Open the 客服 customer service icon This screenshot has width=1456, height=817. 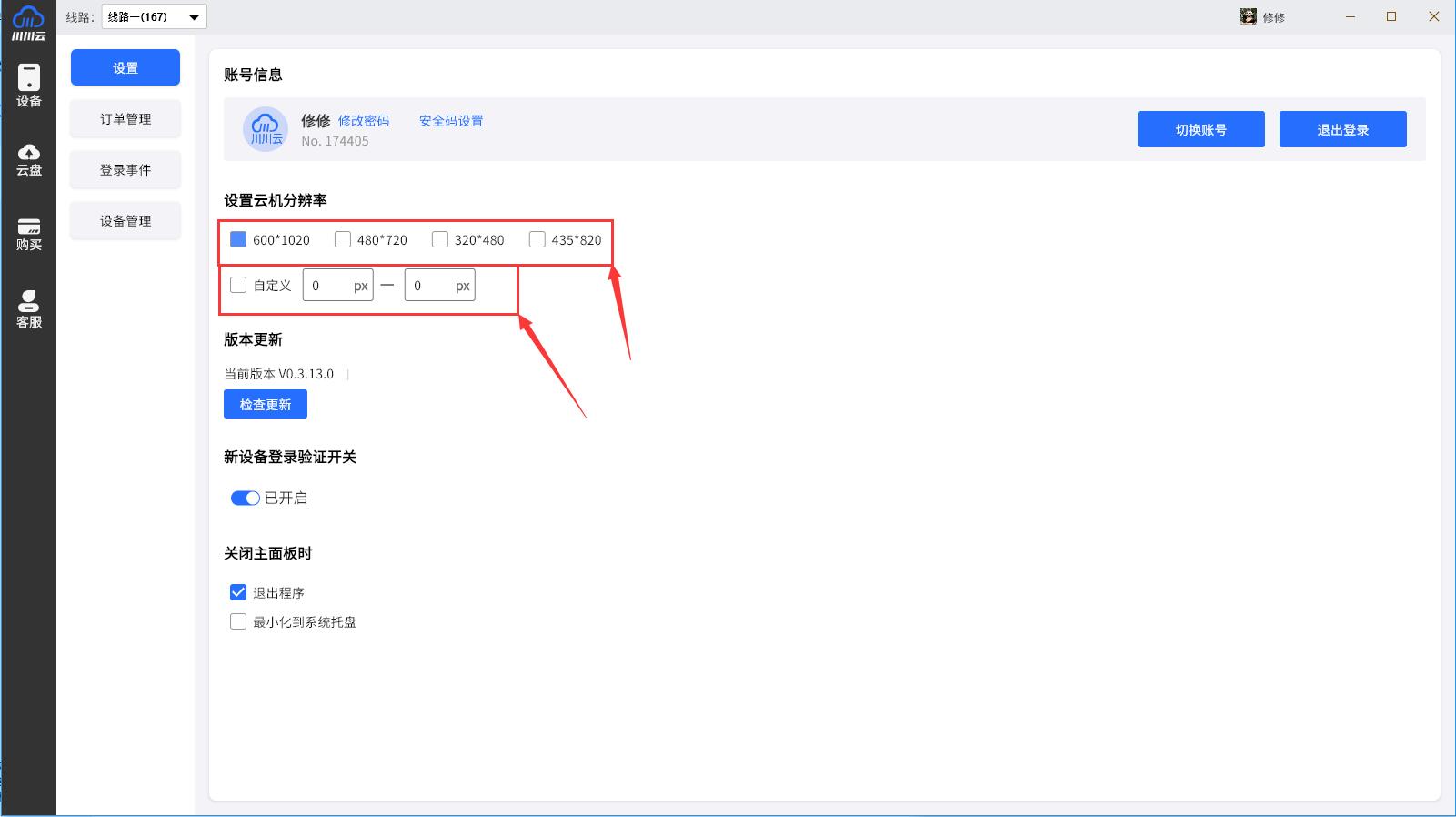[28, 308]
